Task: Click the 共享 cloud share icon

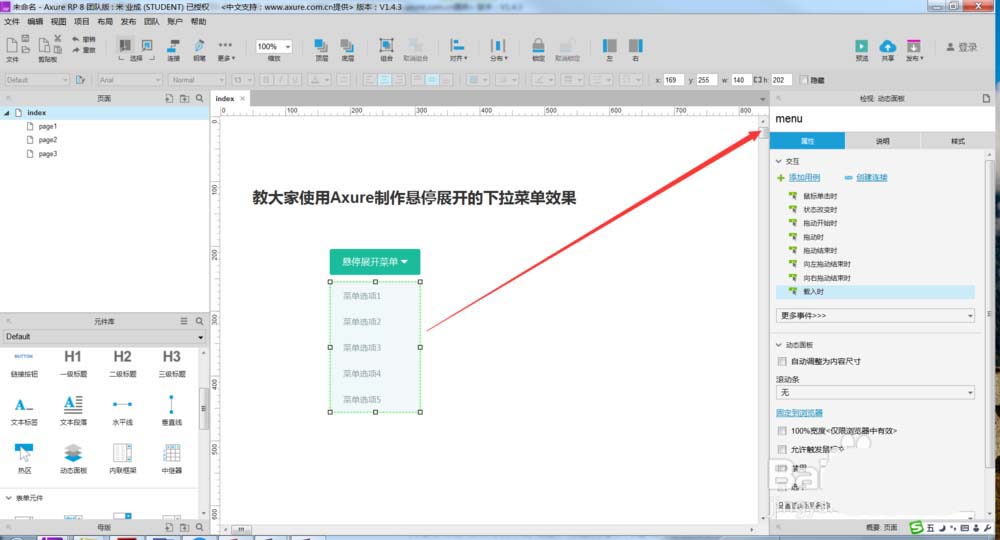Action: pos(887,46)
